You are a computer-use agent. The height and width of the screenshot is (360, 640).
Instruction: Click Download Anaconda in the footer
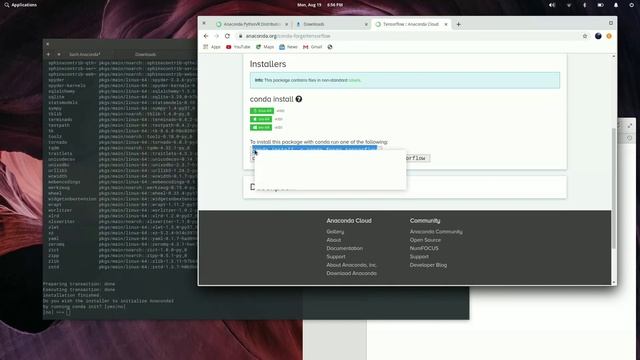click(x=351, y=273)
